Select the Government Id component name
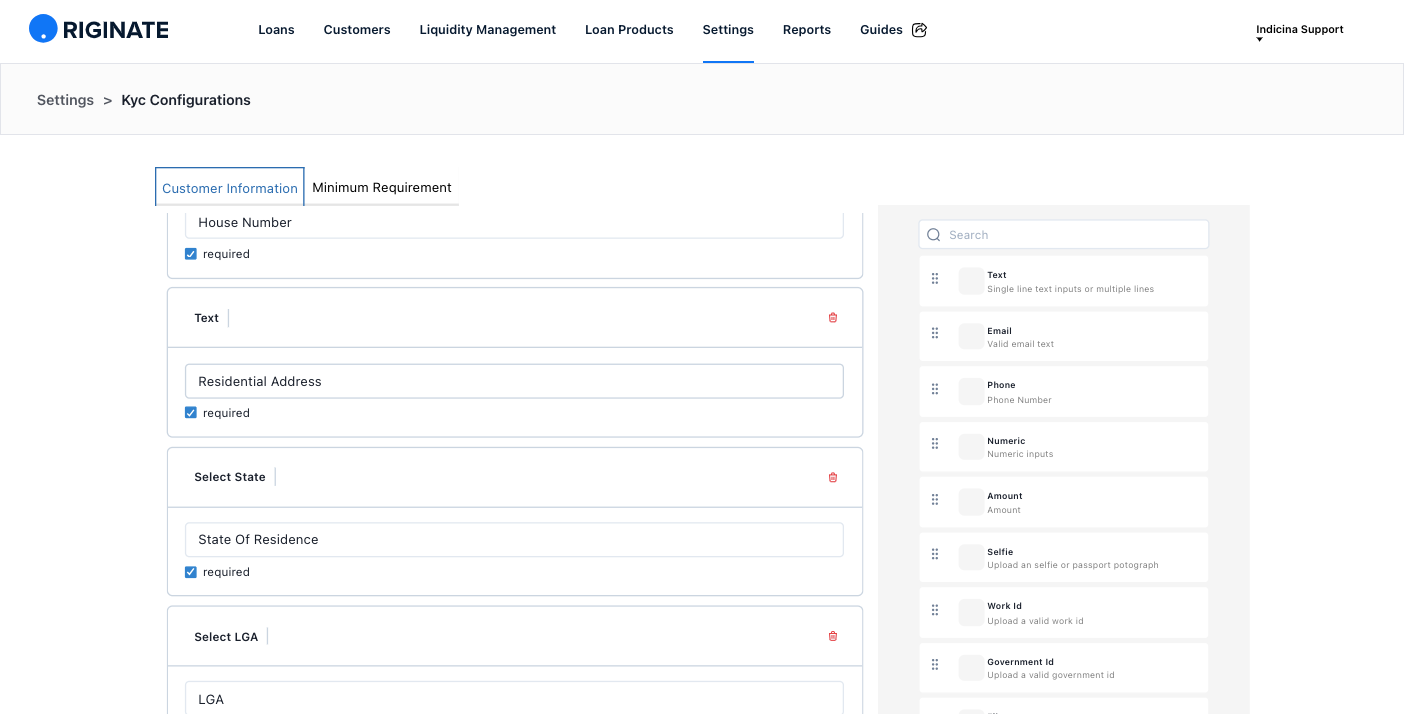Viewport: 1404px width, 714px height. [1021, 662]
